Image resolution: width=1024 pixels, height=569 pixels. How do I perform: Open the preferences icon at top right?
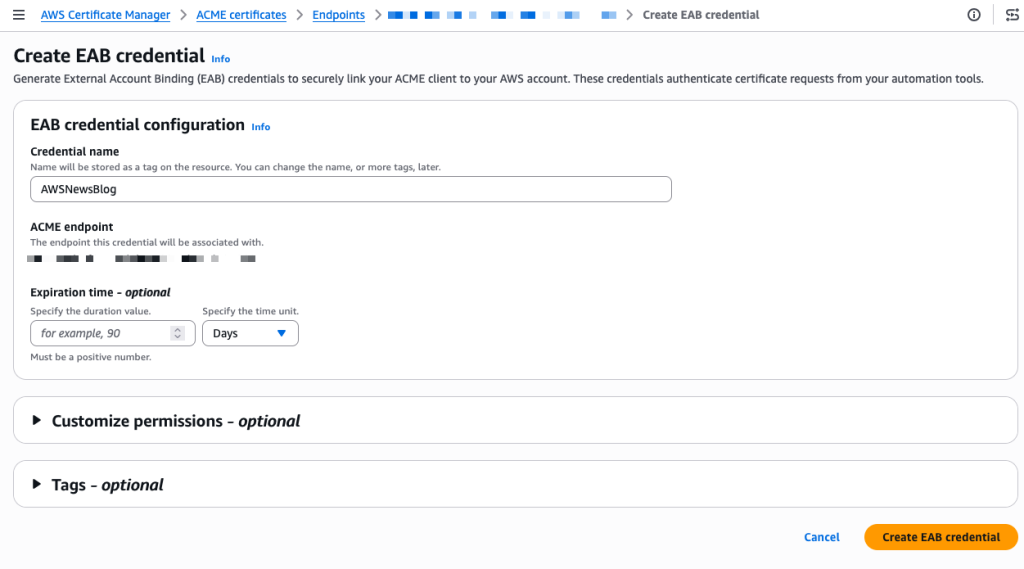click(x=1012, y=14)
